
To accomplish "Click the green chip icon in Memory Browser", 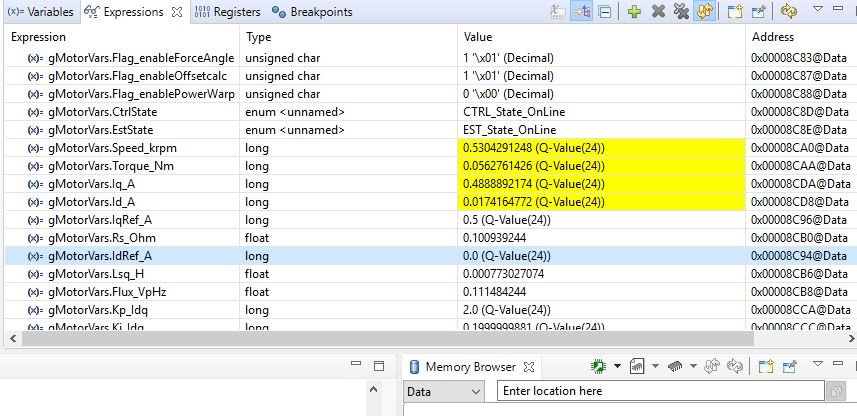I will click(599, 366).
